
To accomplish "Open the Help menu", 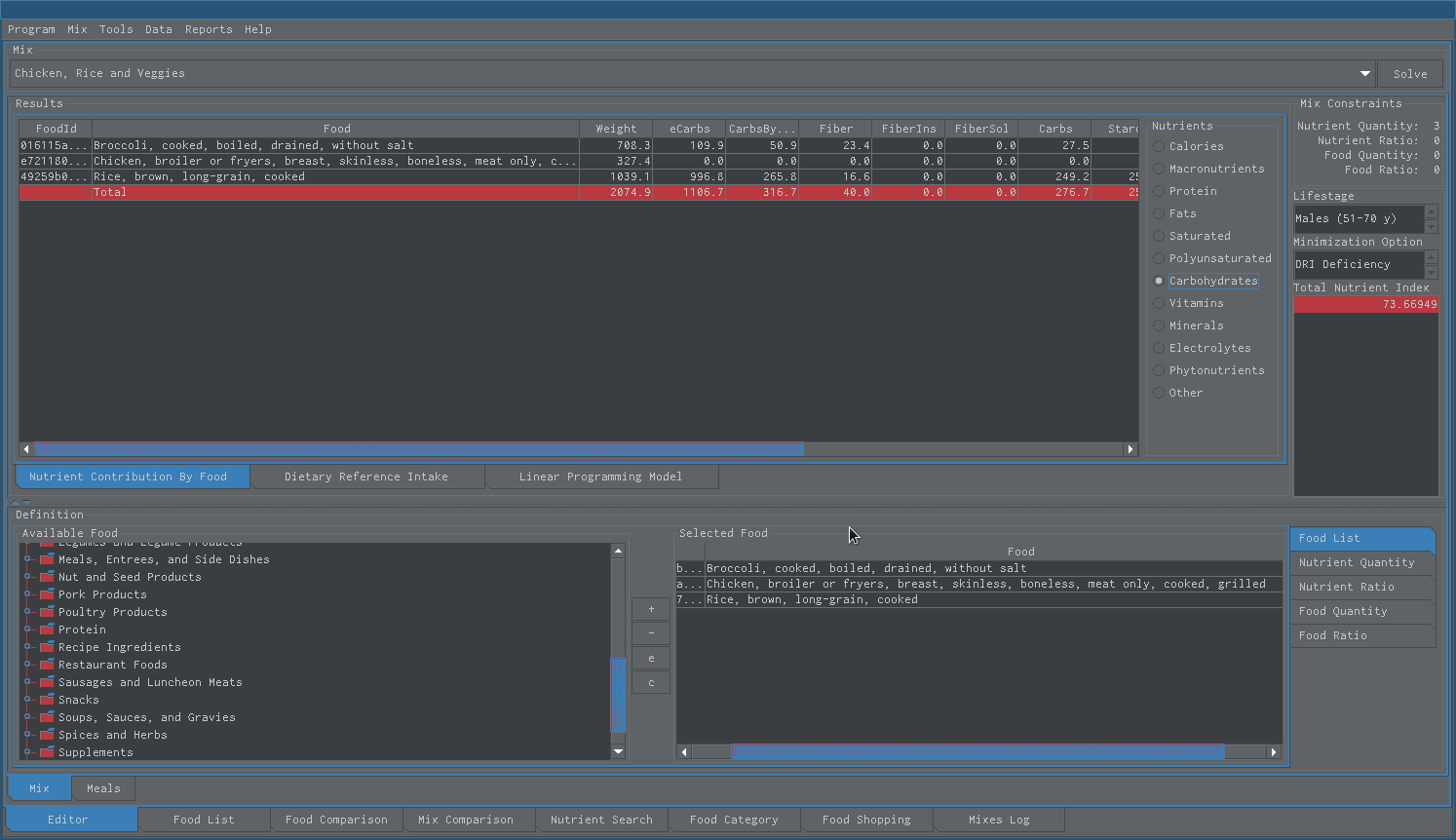I will [x=258, y=29].
